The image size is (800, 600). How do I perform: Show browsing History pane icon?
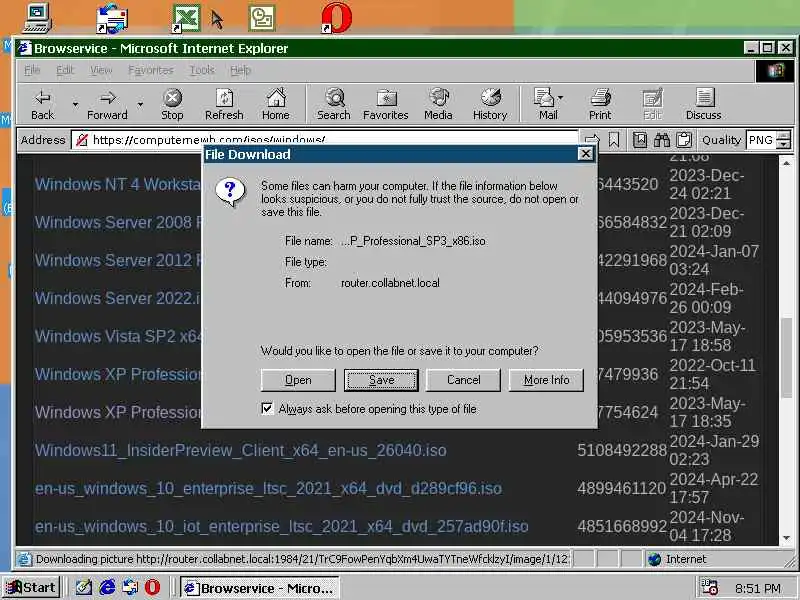[490, 105]
